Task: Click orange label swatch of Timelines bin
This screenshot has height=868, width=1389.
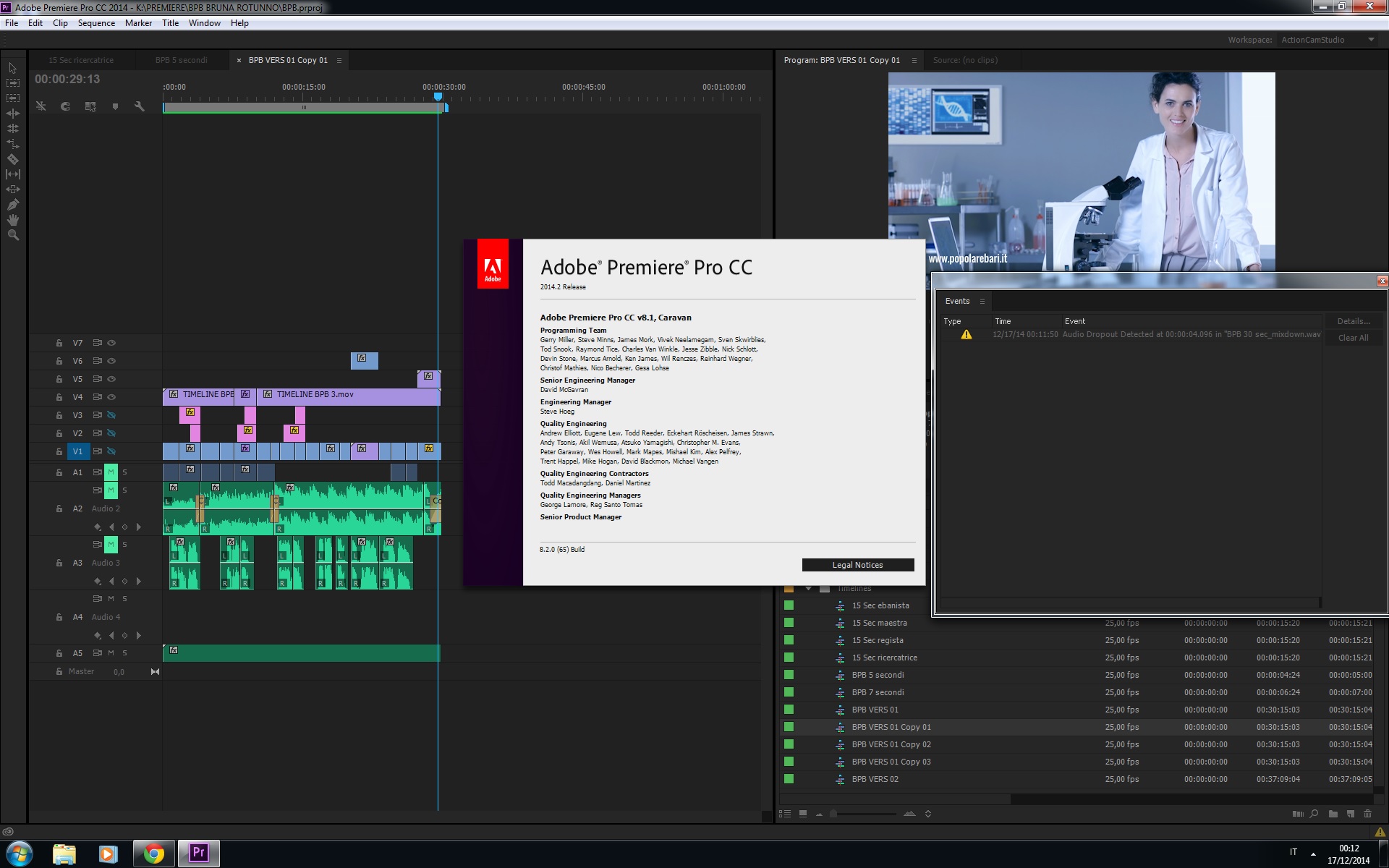Action: tap(789, 588)
